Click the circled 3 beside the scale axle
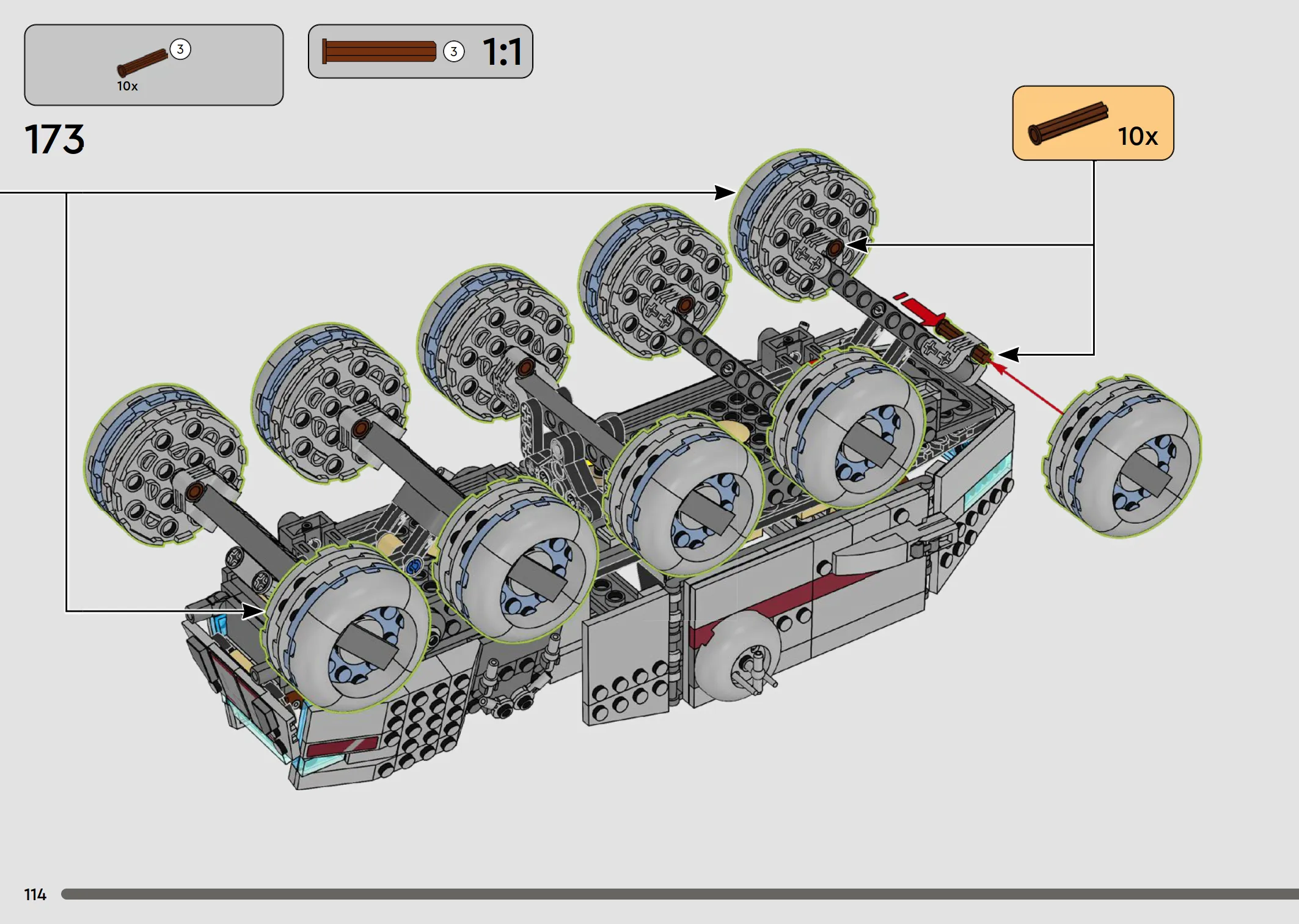Viewport: 1299px width, 924px height. click(x=453, y=52)
